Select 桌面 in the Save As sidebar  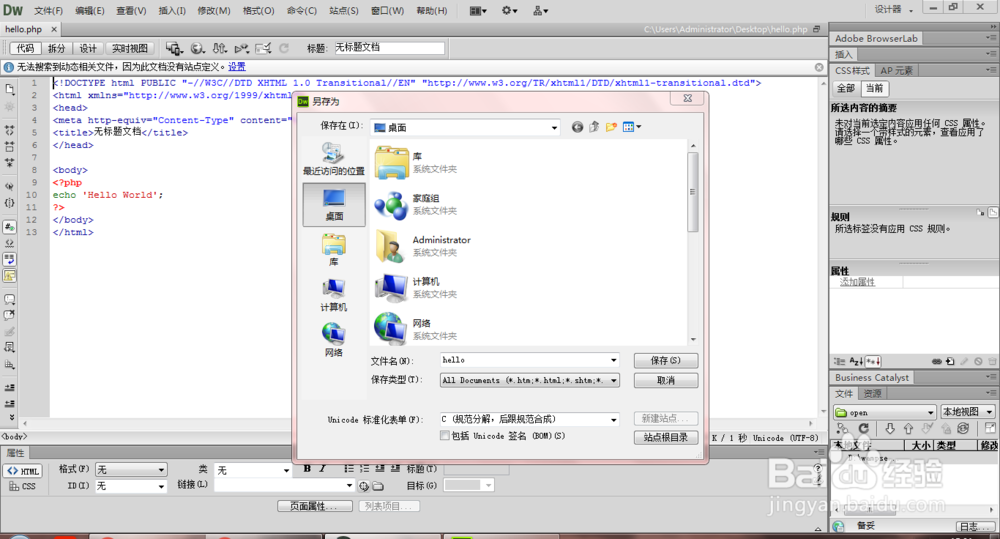coord(334,205)
